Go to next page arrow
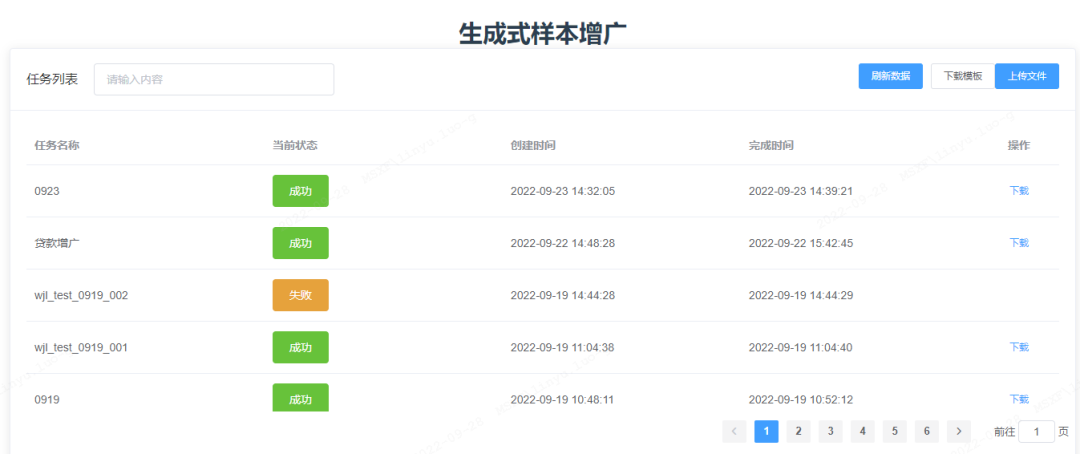 coord(959,431)
